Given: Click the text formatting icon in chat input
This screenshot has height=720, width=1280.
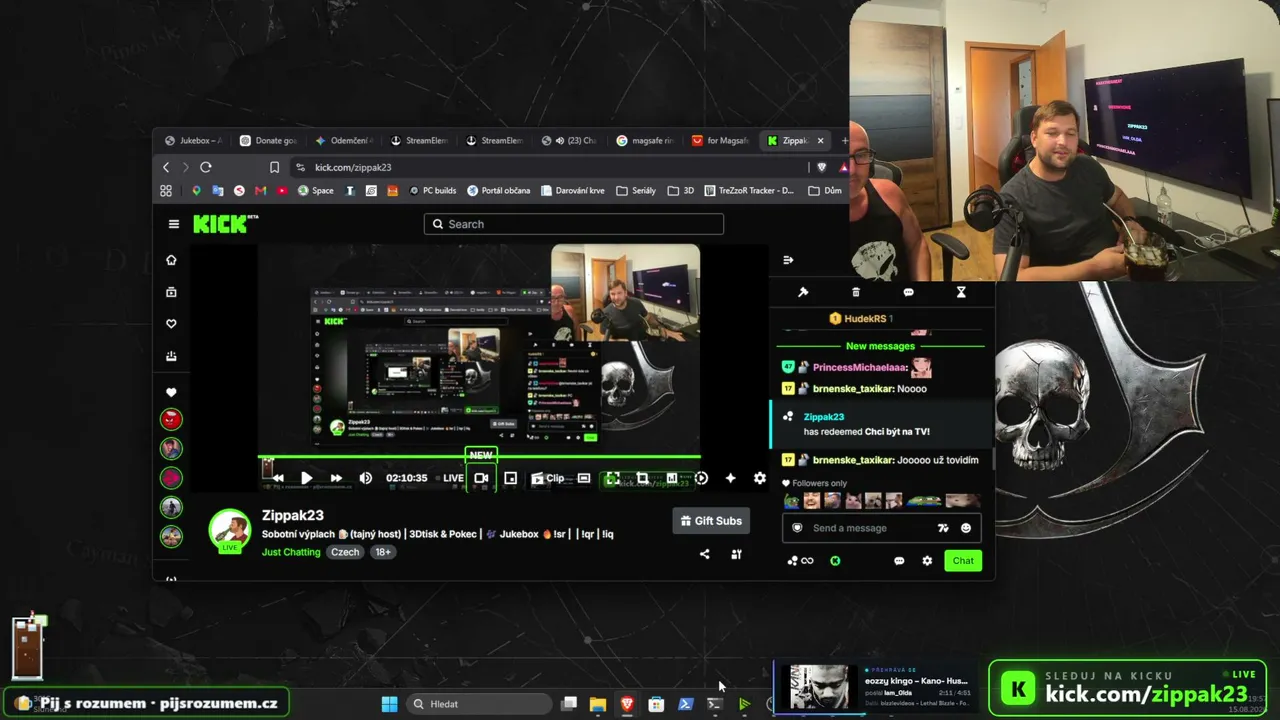Looking at the screenshot, I should [x=942, y=528].
